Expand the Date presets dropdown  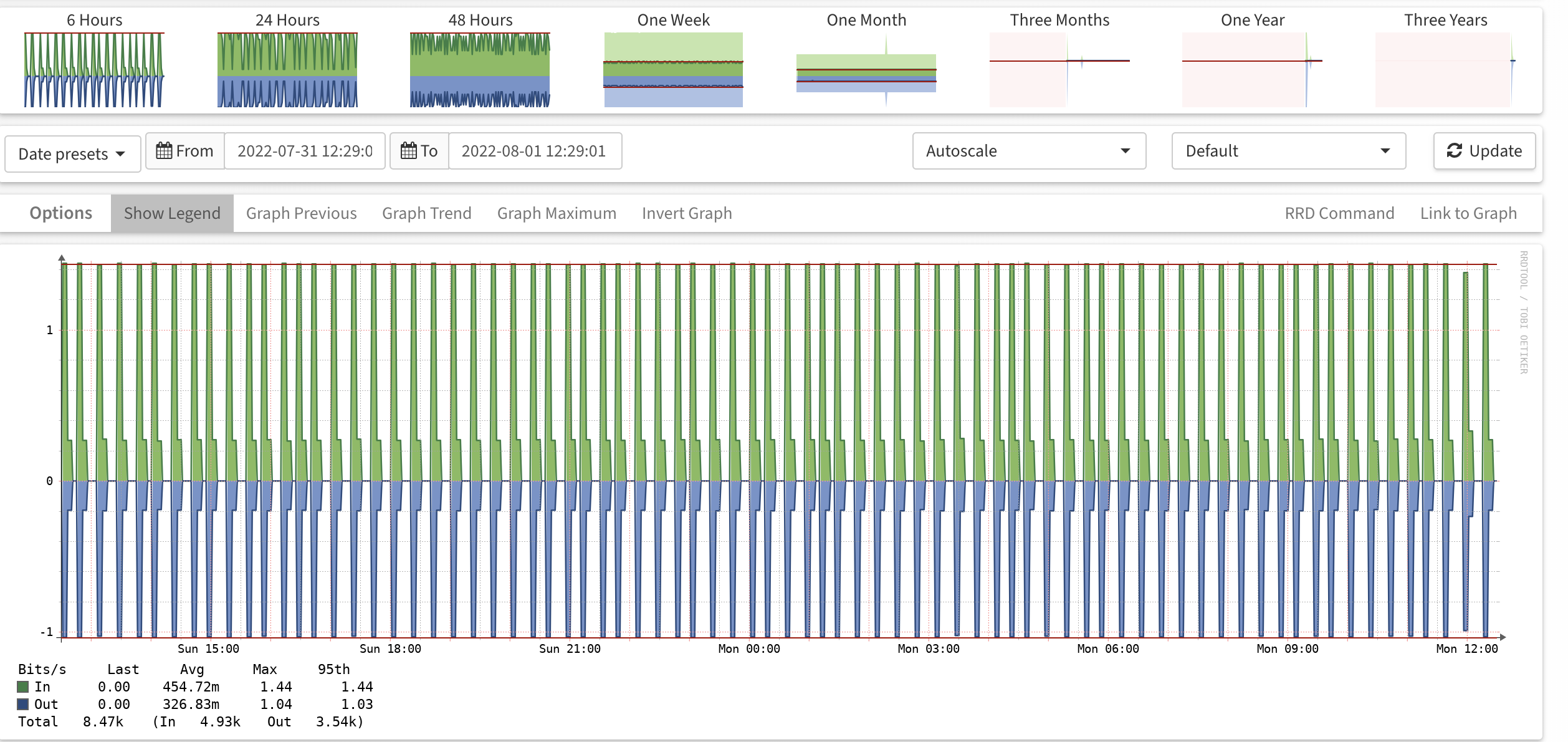coord(72,154)
